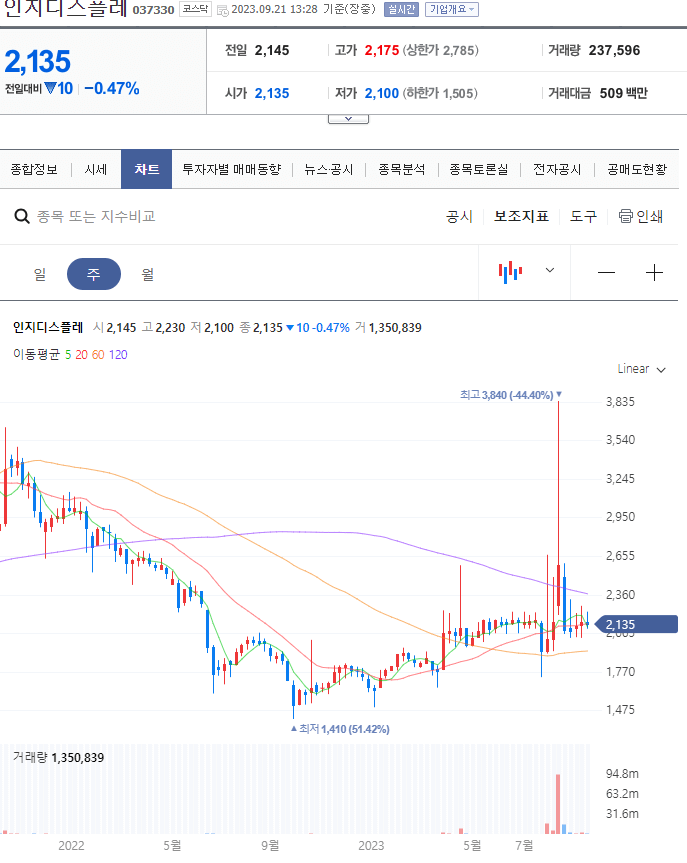Zoom out with the minus icon
The image size is (687, 863).
[607, 271]
